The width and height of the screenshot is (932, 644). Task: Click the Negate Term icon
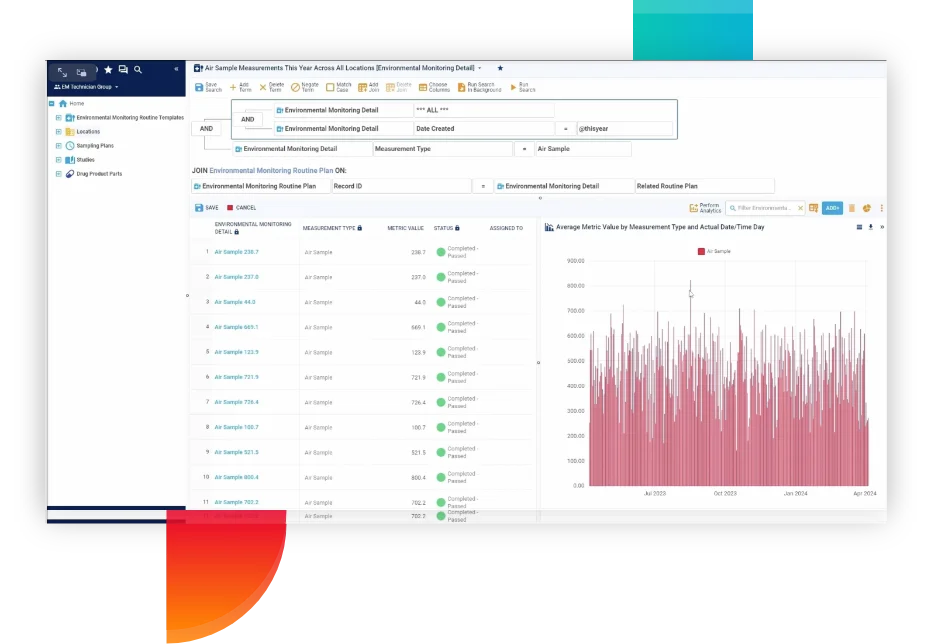pos(297,87)
